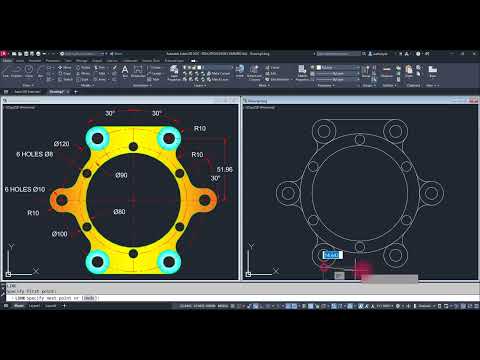Activate the Stretch command
This screenshot has height=360, width=480.
click(65, 79)
